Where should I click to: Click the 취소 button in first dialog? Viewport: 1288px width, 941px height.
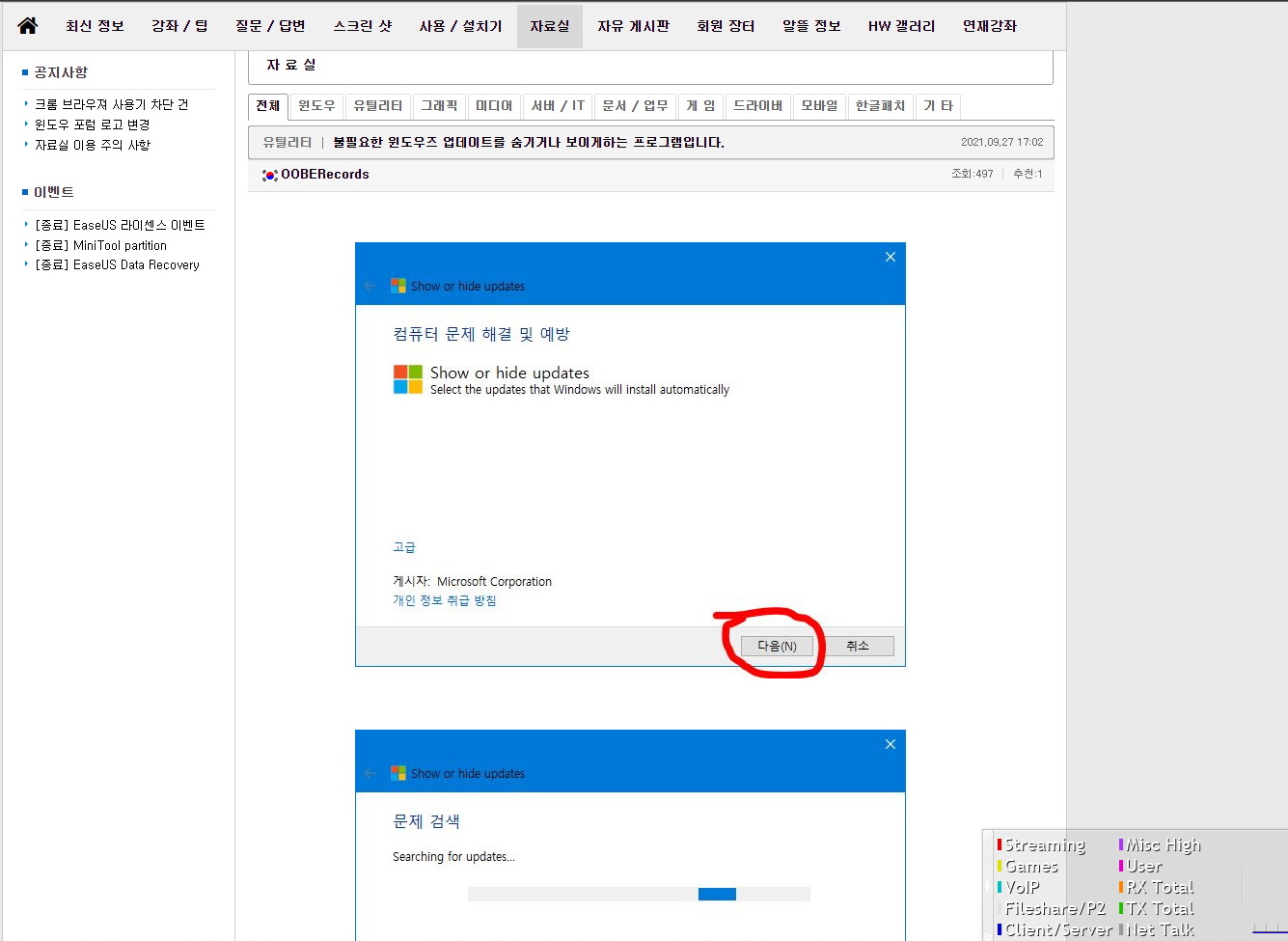coord(858,646)
